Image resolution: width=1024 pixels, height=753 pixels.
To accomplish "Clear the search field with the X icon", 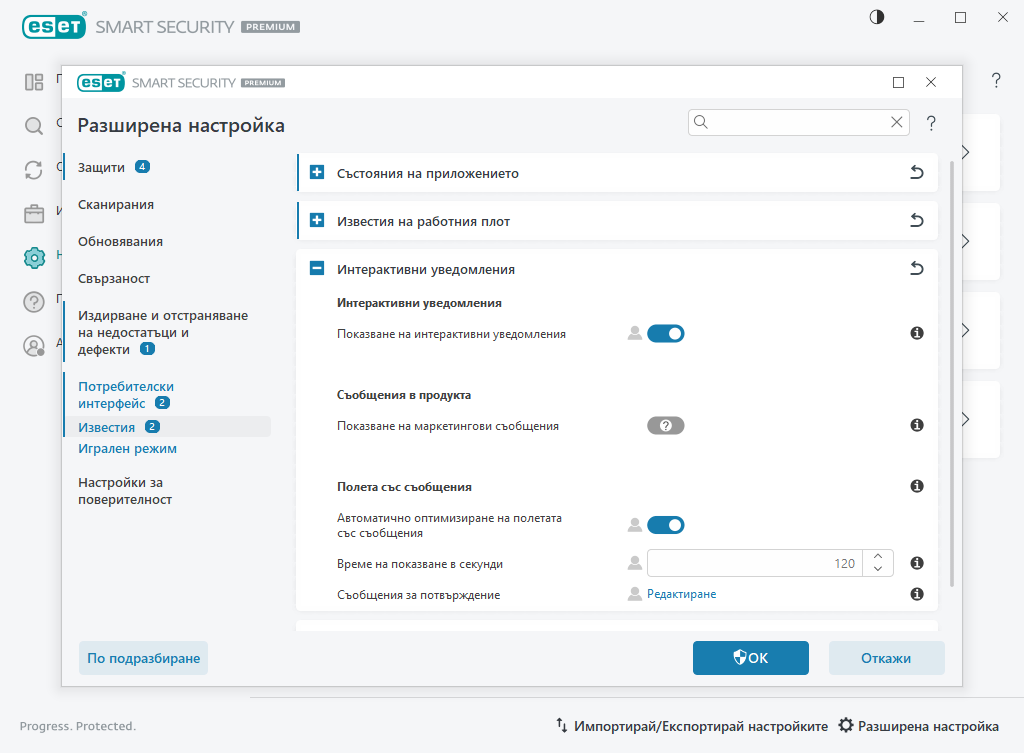I will (897, 122).
